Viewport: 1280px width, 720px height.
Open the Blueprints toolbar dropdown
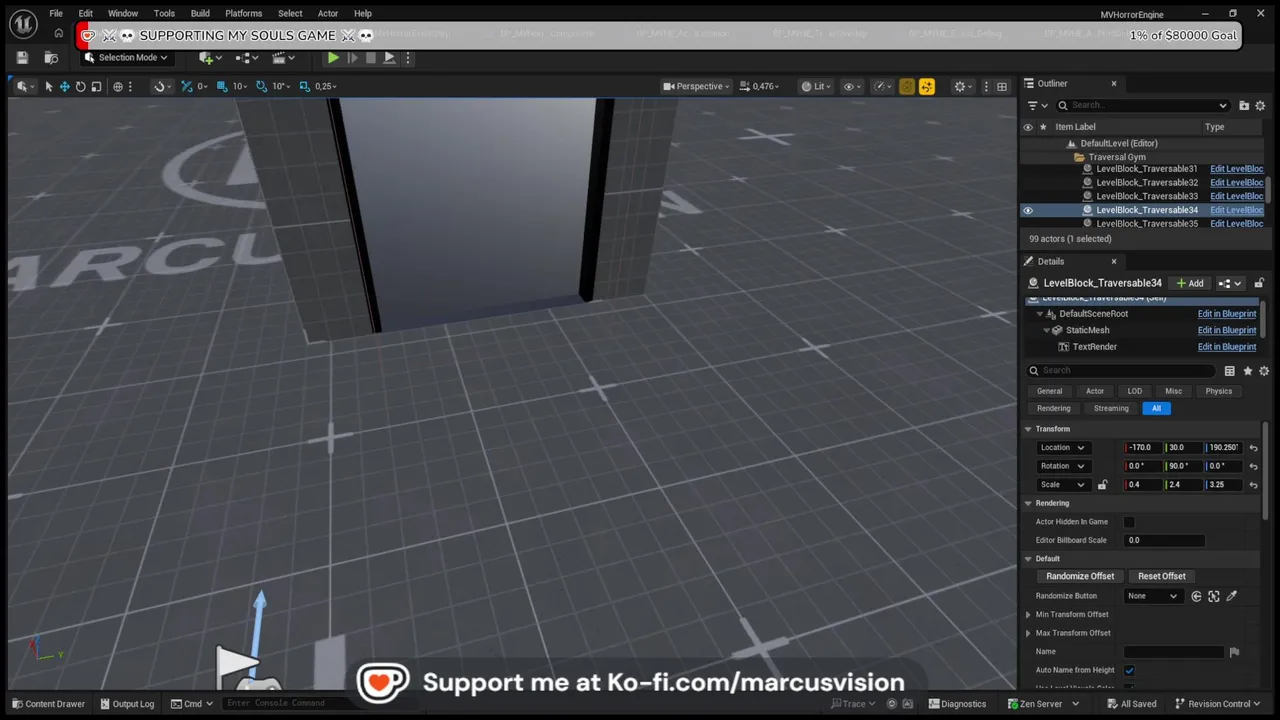point(246,58)
